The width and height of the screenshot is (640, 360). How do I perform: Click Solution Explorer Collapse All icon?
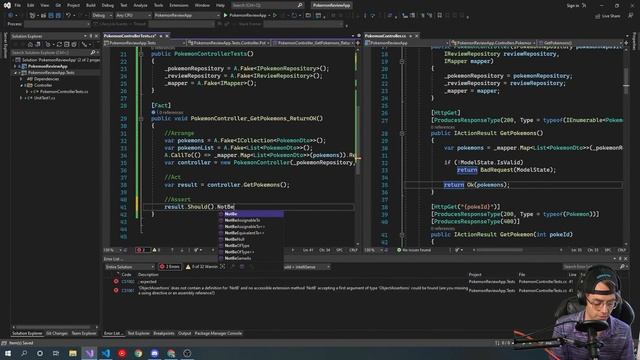[x=67, y=44]
